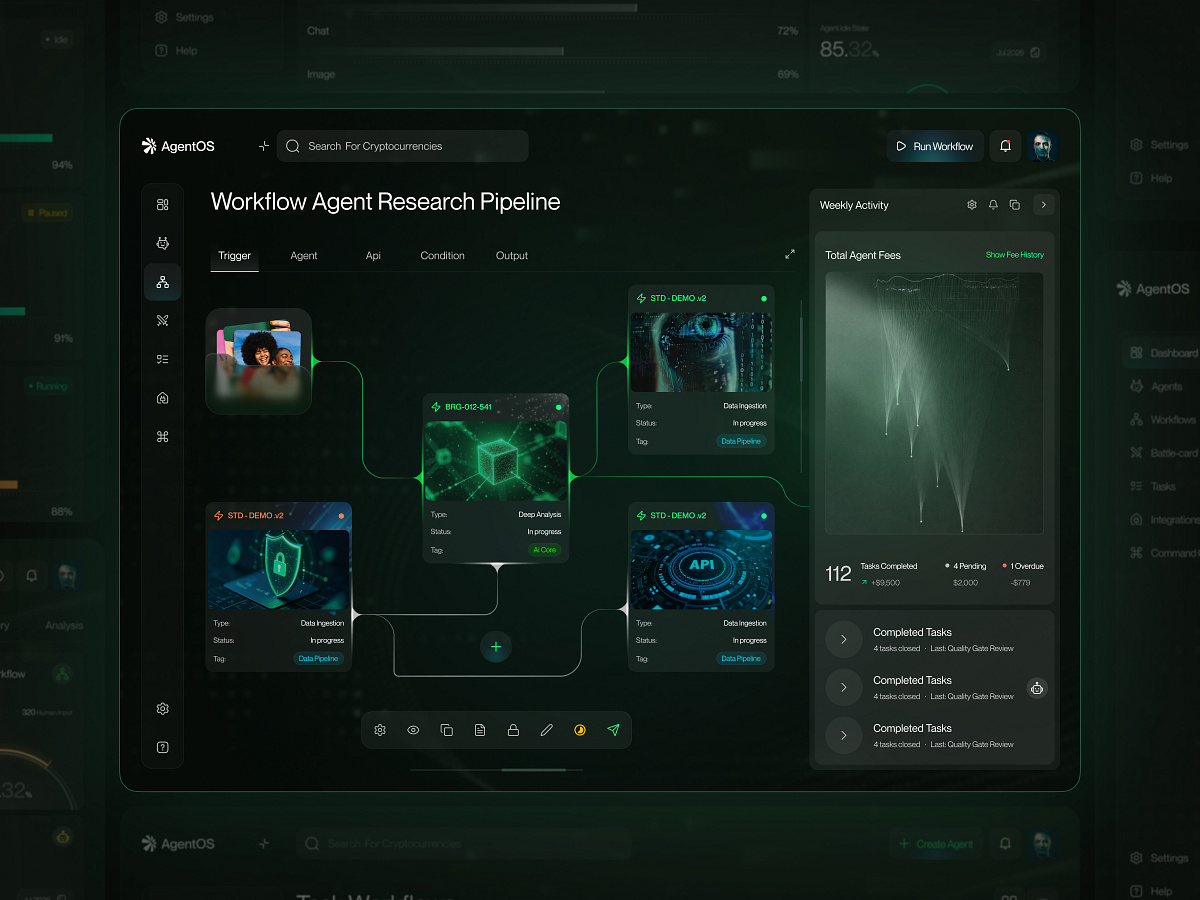Expand the Weekly Activity panel chevron
This screenshot has height=900, width=1200.
click(1043, 204)
